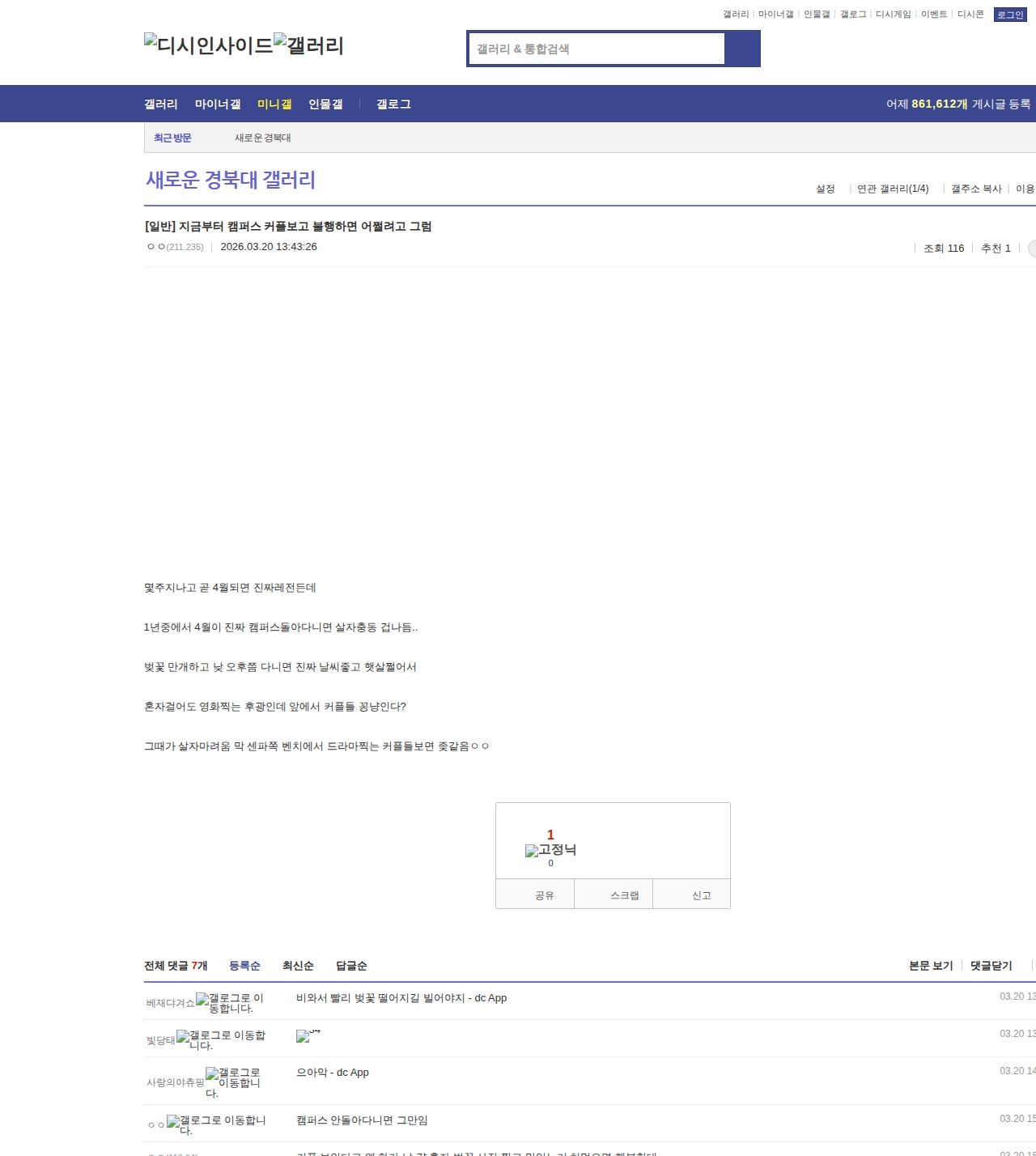Open the 디시인사이드 logo image
The image size is (1036, 1156).
[209, 45]
